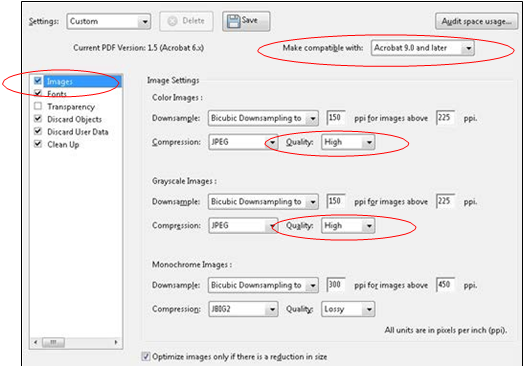The image size is (523, 366).
Task: Open Color Images Downsample method dropdown
Action: pos(263,118)
